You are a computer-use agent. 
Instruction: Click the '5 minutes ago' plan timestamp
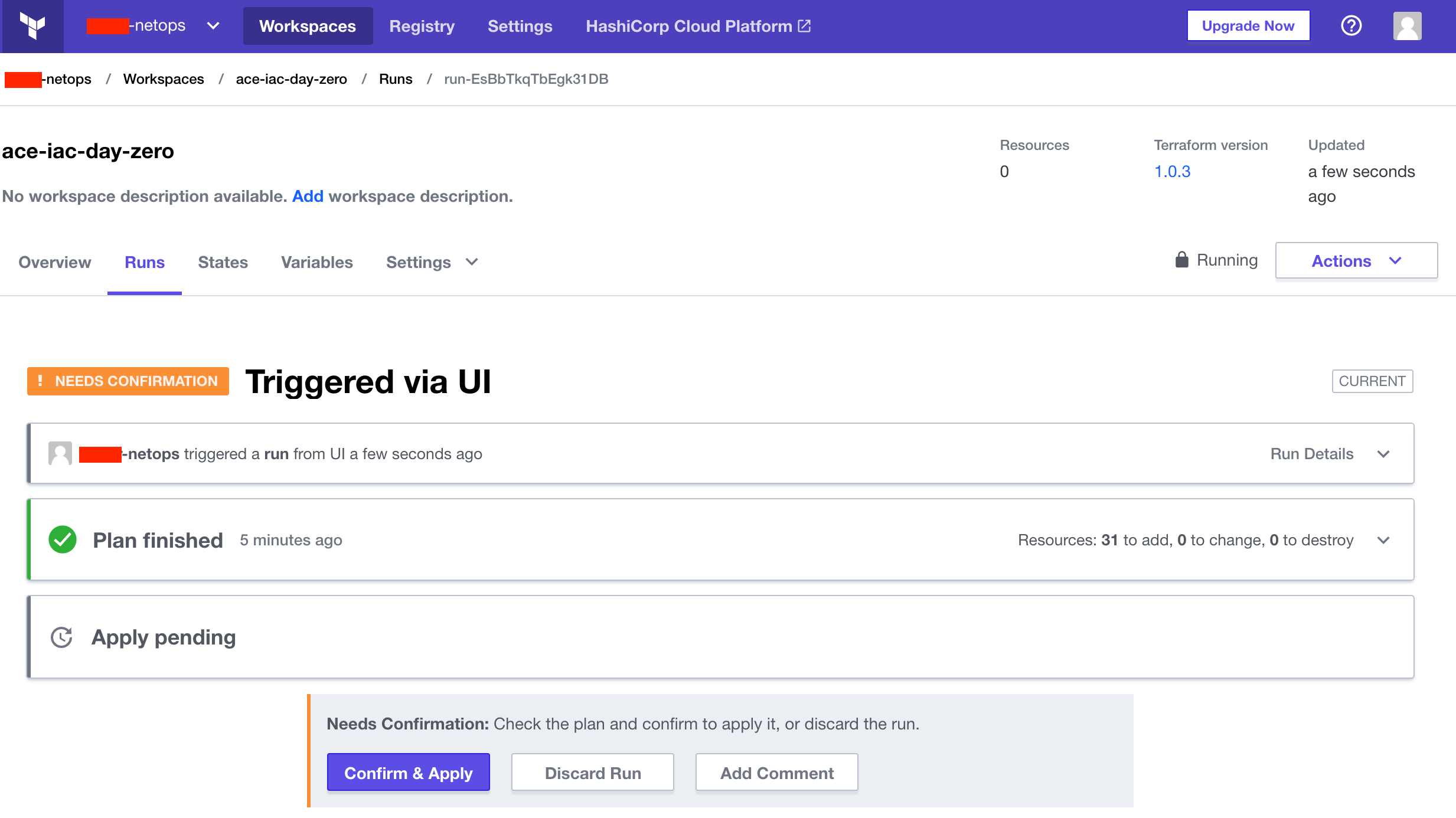point(291,540)
